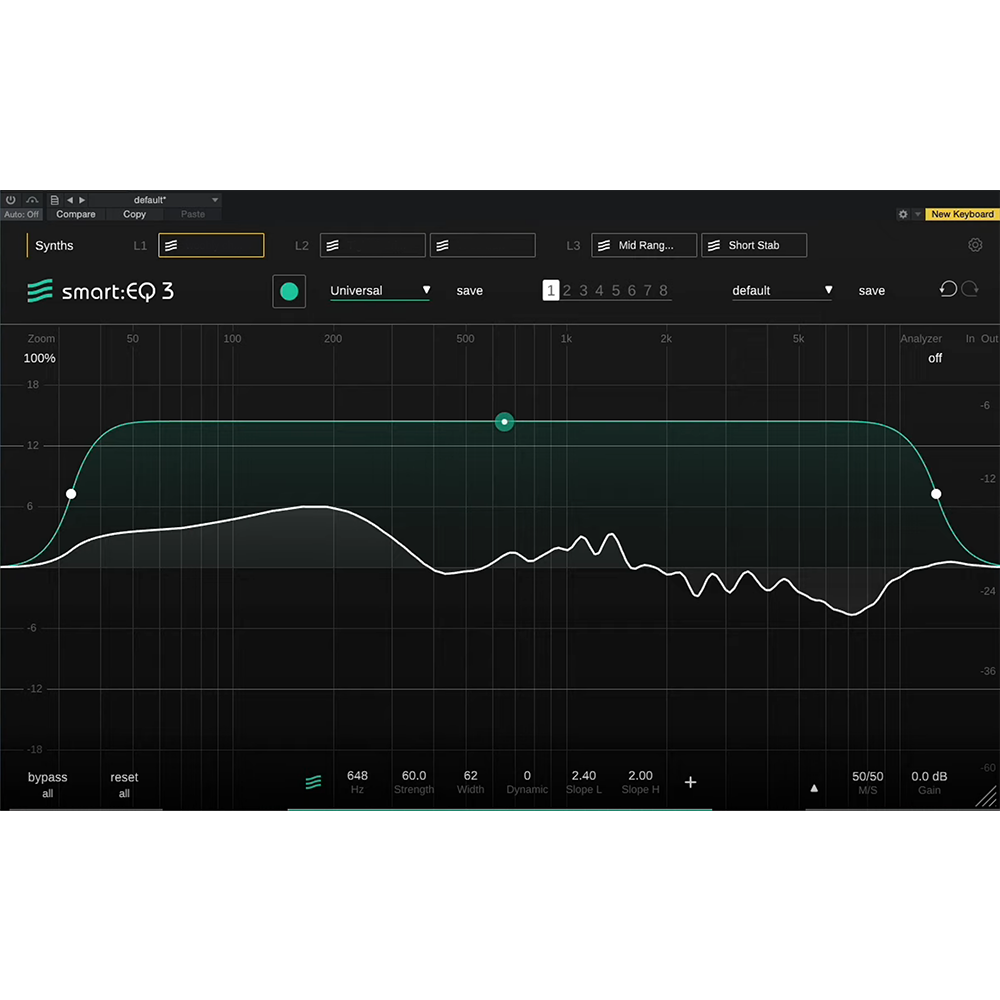
Task: Enable bypass all at the bottom left
Action: [x=47, y=783]
